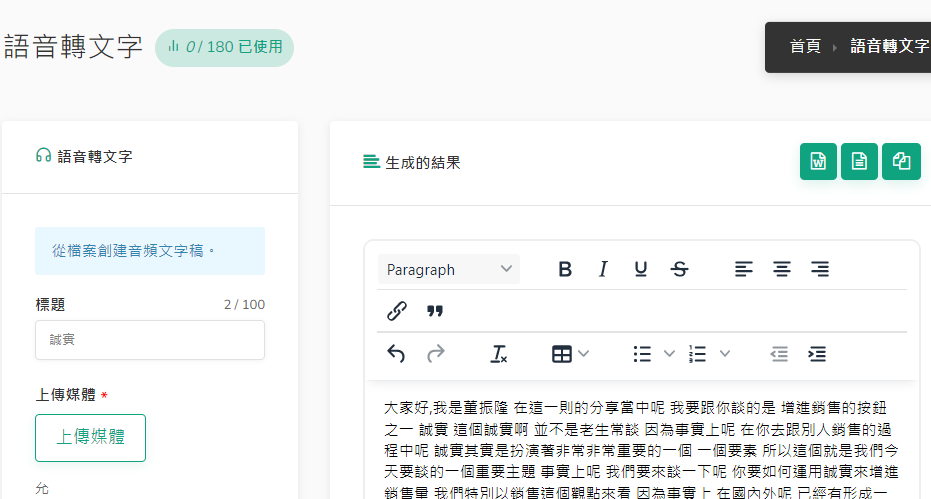Align text center
The width and height of the screenshot is (931, 499).
pyautogui.click(x=781, y=269)
